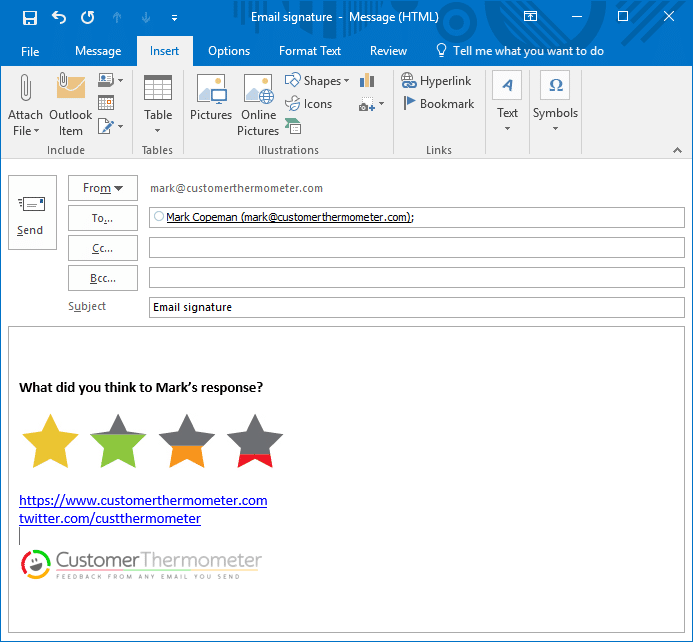Insert a Bookmark

[x=438, y=104]
